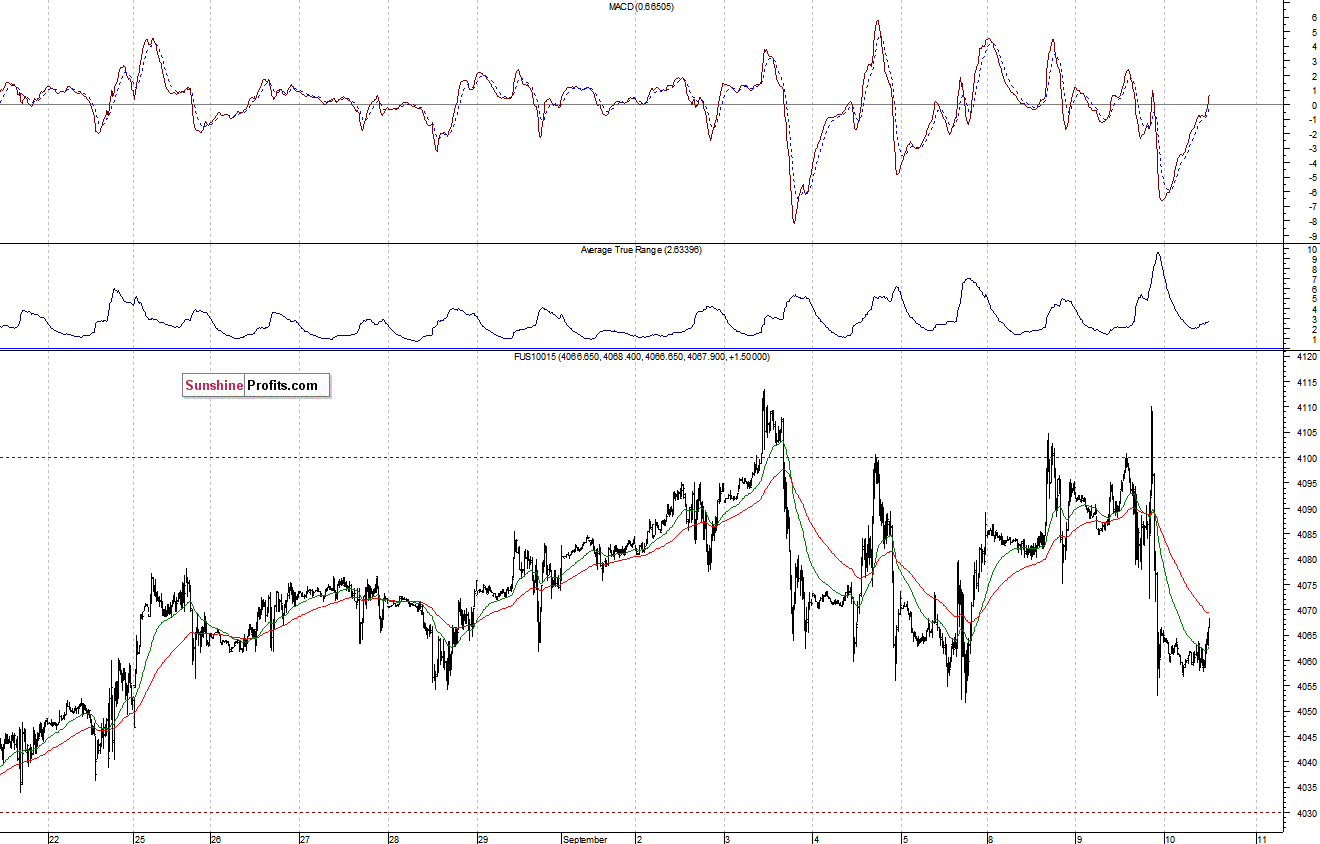Click the 4035 price axis label
The height and width of the screenshot is (844, 1320).
click(1305, 789)
